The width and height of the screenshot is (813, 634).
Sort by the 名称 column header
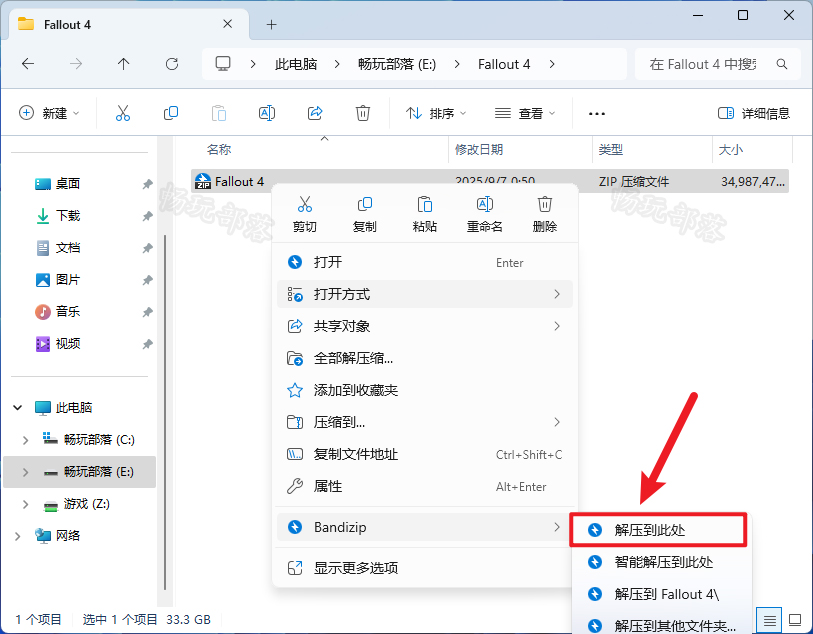point(219,150)
